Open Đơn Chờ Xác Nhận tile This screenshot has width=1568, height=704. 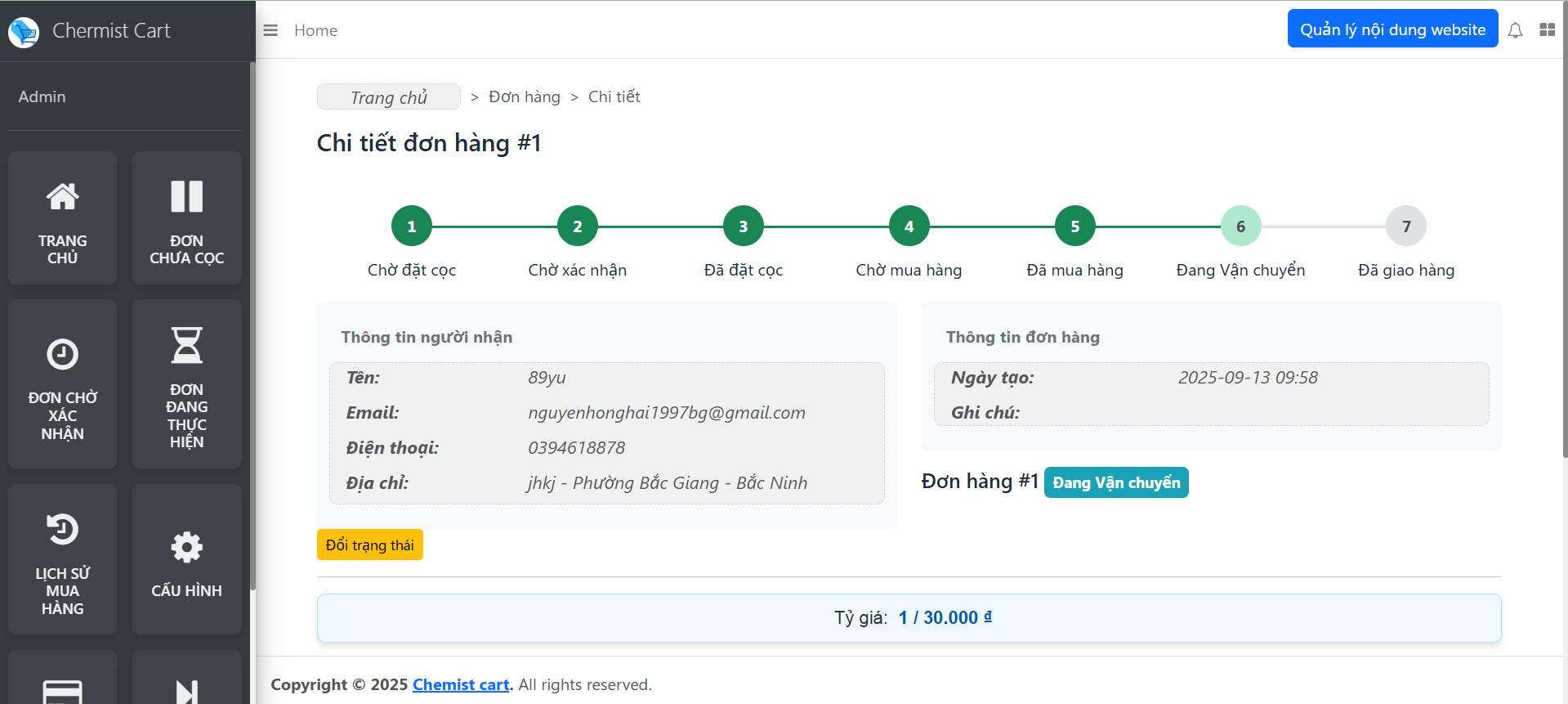(x=62, y=383)
